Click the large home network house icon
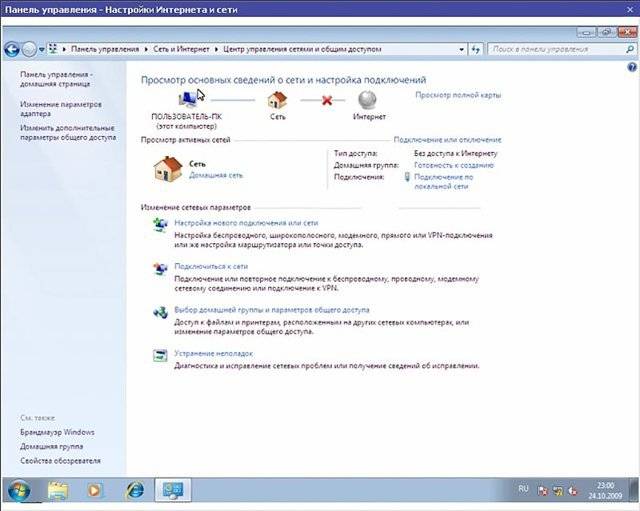 [167, 167]
